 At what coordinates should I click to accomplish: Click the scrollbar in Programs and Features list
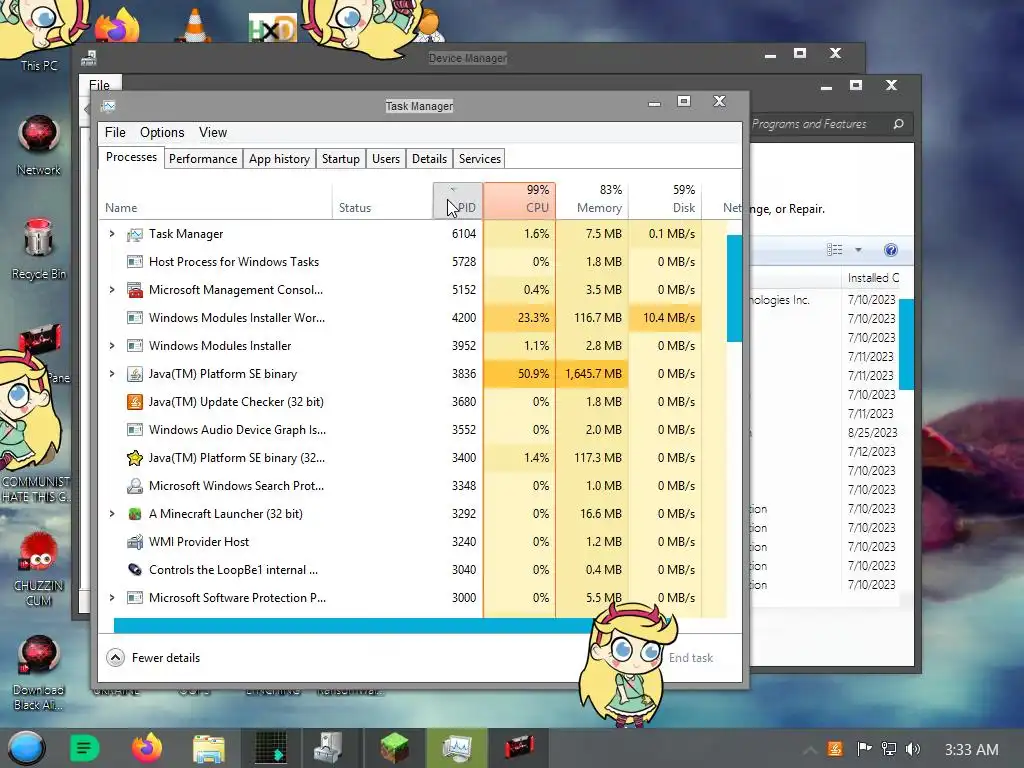pos(906,344)
